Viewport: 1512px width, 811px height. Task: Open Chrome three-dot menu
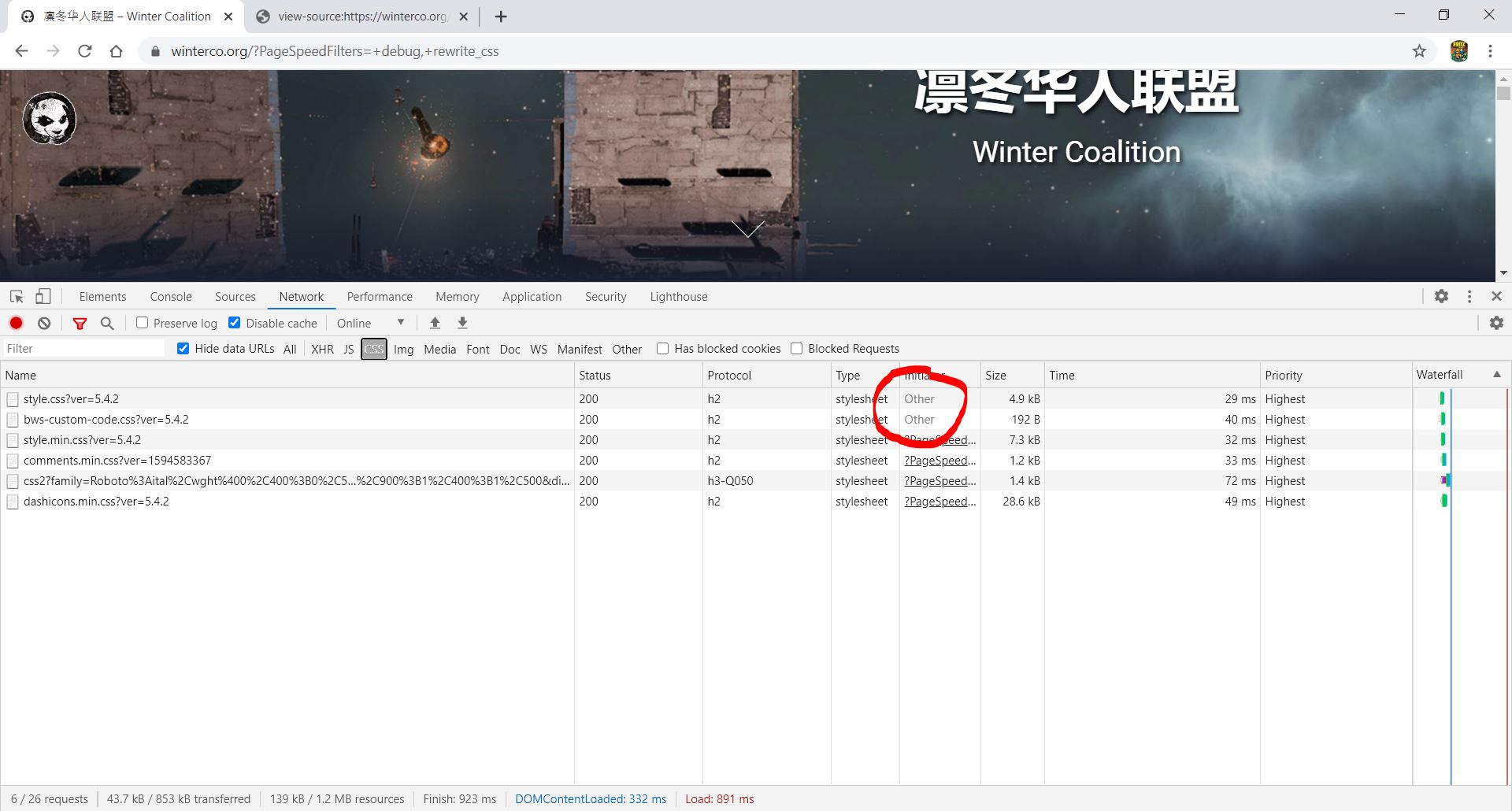1490,51
